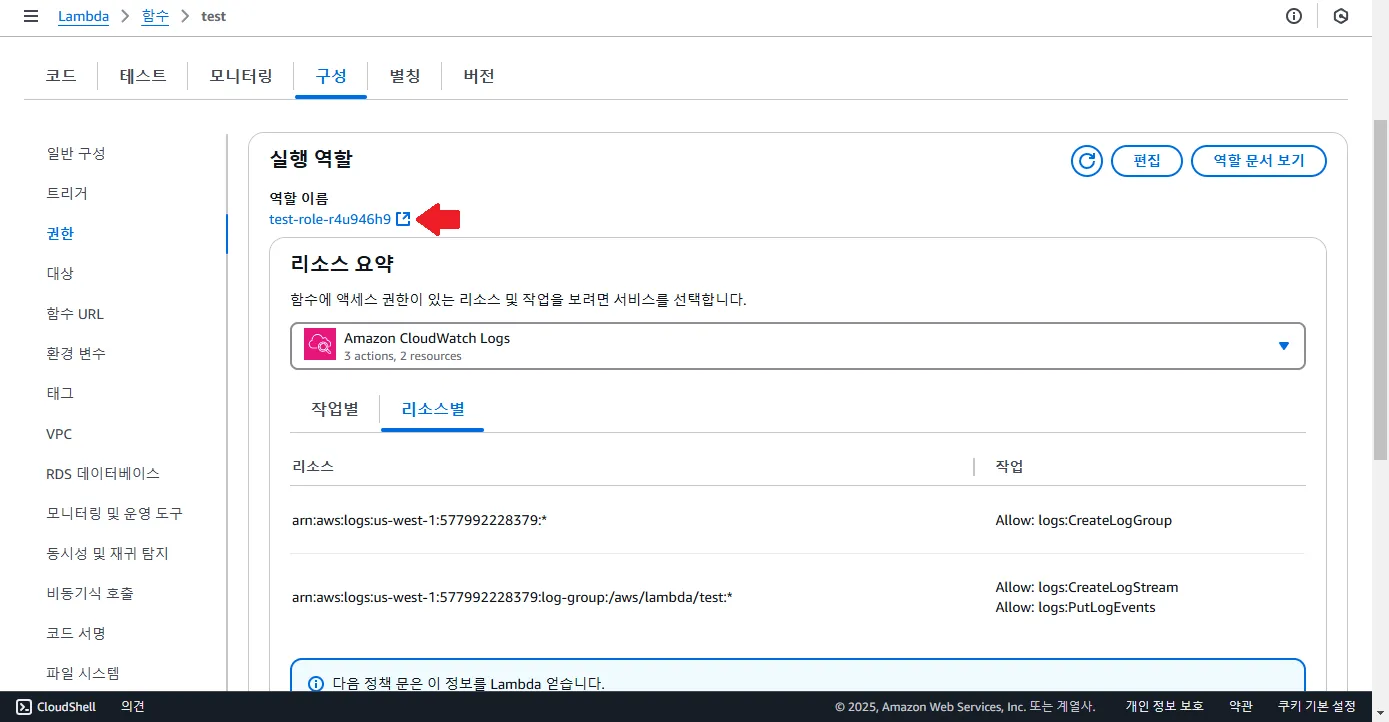The height and width of the screenshot is (722, 1389).
Task: Select 권한 in the sidebar
Action: pos(60,234)
